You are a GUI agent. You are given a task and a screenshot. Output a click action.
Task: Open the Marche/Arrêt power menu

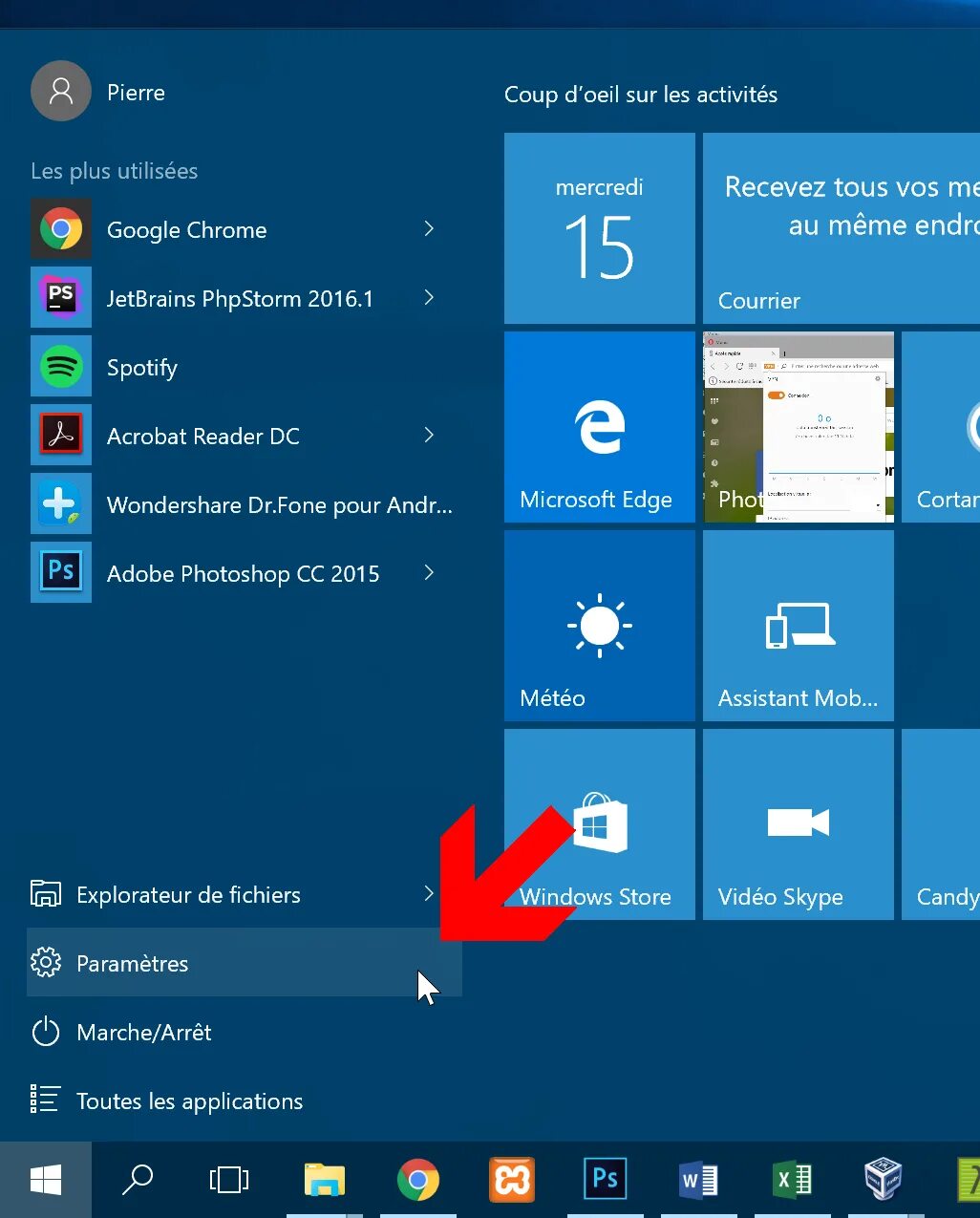(245, 1032)
